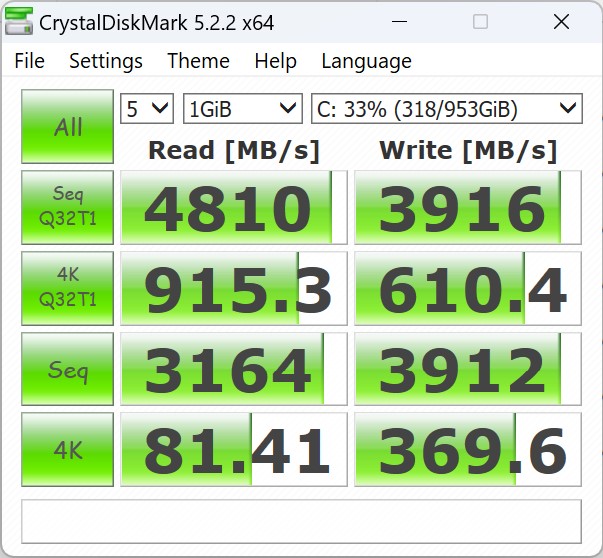Screen dimensions: 603x558
Task: Click the Seq Q32T1 read result 4810
Action: [x=234, y=208]
